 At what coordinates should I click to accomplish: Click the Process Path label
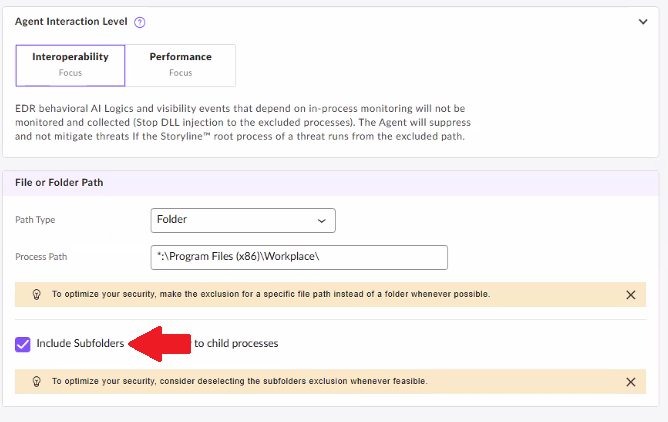pos(41,257)
